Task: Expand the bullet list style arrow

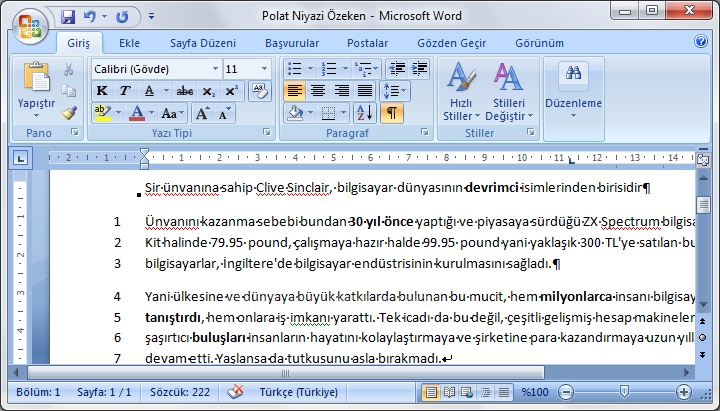Action: [310, 69]
